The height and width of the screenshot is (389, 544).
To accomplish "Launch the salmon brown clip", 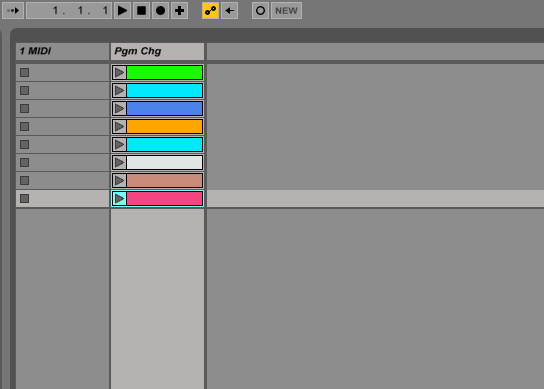I will pos(119,181).
